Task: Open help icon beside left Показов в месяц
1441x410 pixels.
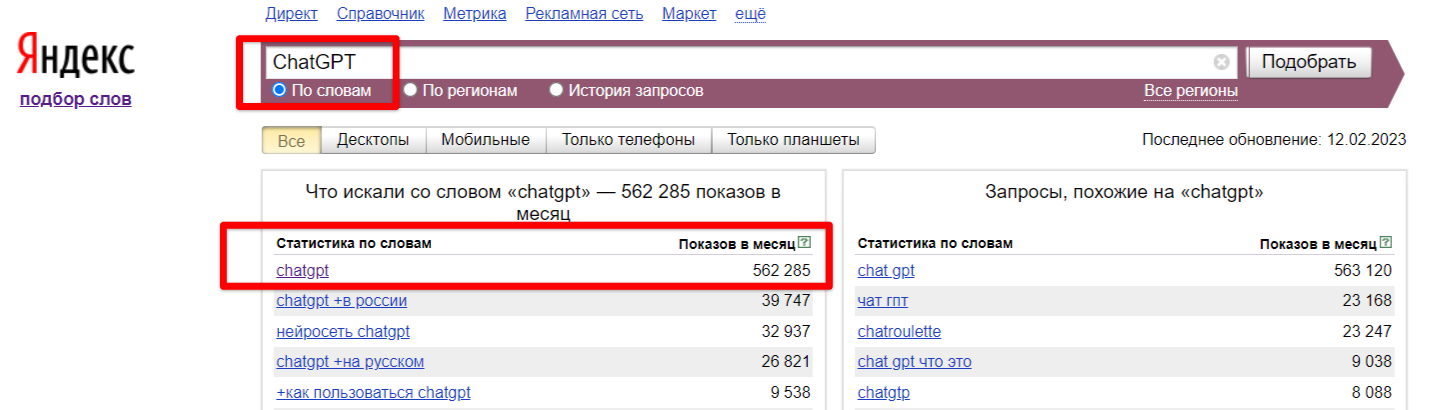Action: (x=804, y=243)
